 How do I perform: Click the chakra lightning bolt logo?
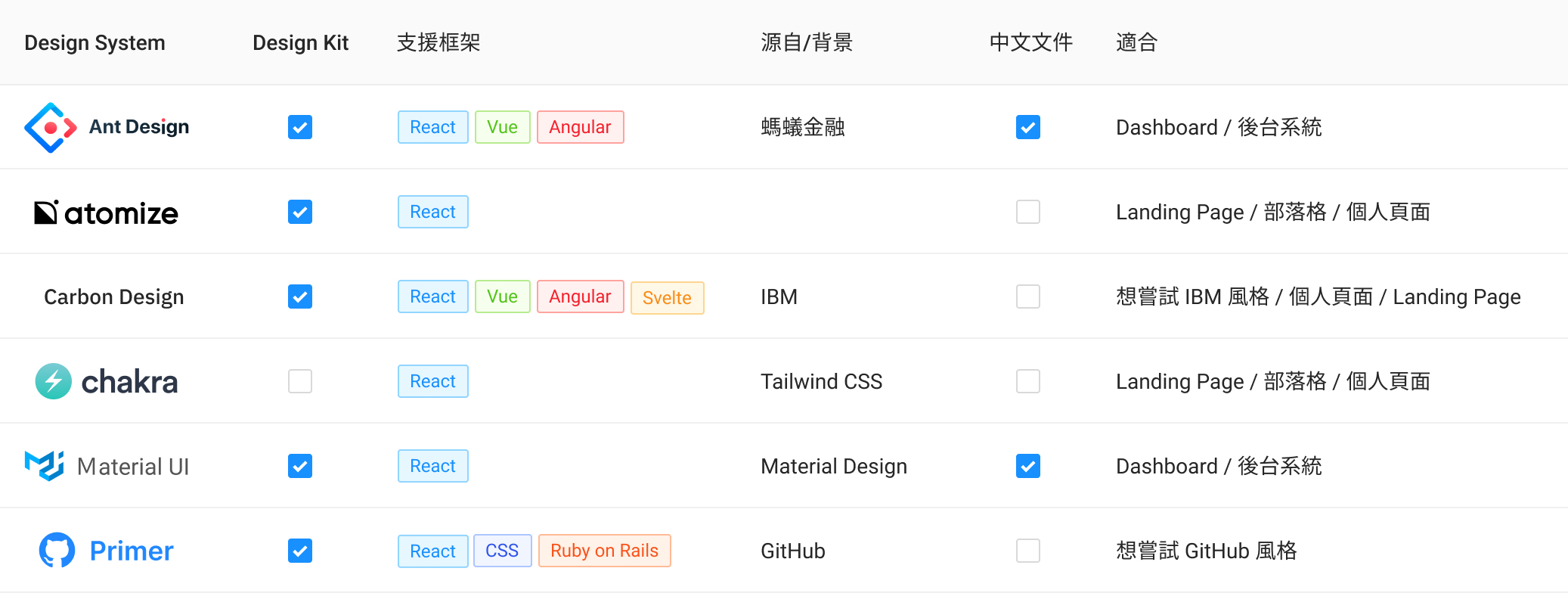click(54, 381)
